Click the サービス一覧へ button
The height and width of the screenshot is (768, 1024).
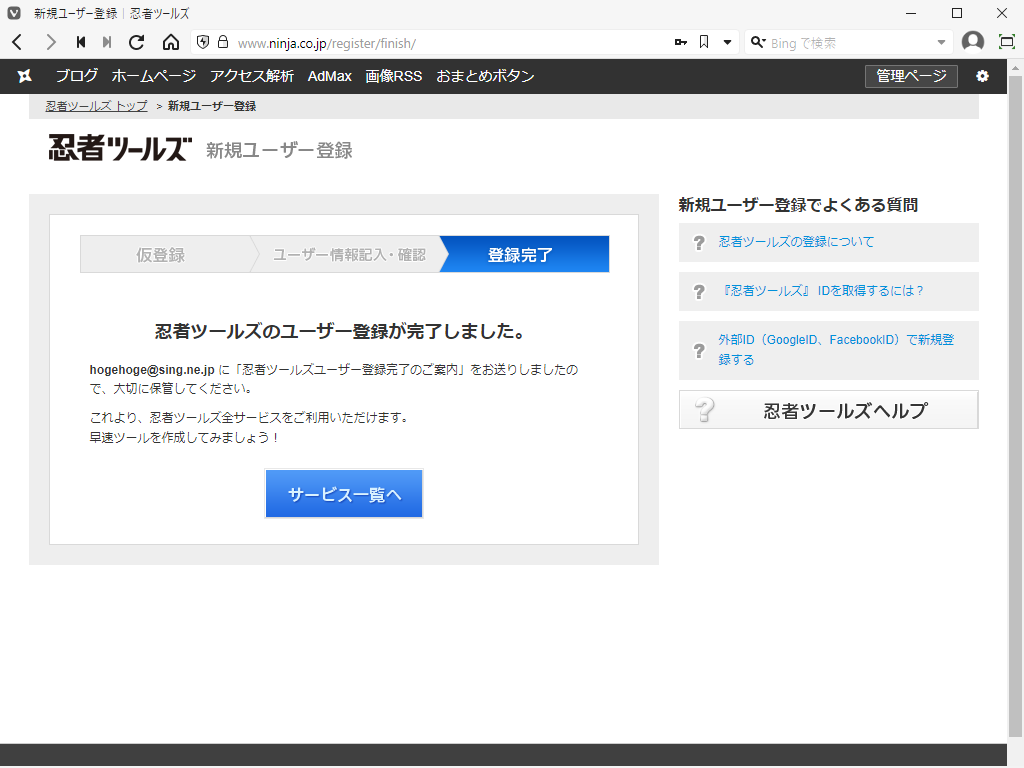point(344,494)
